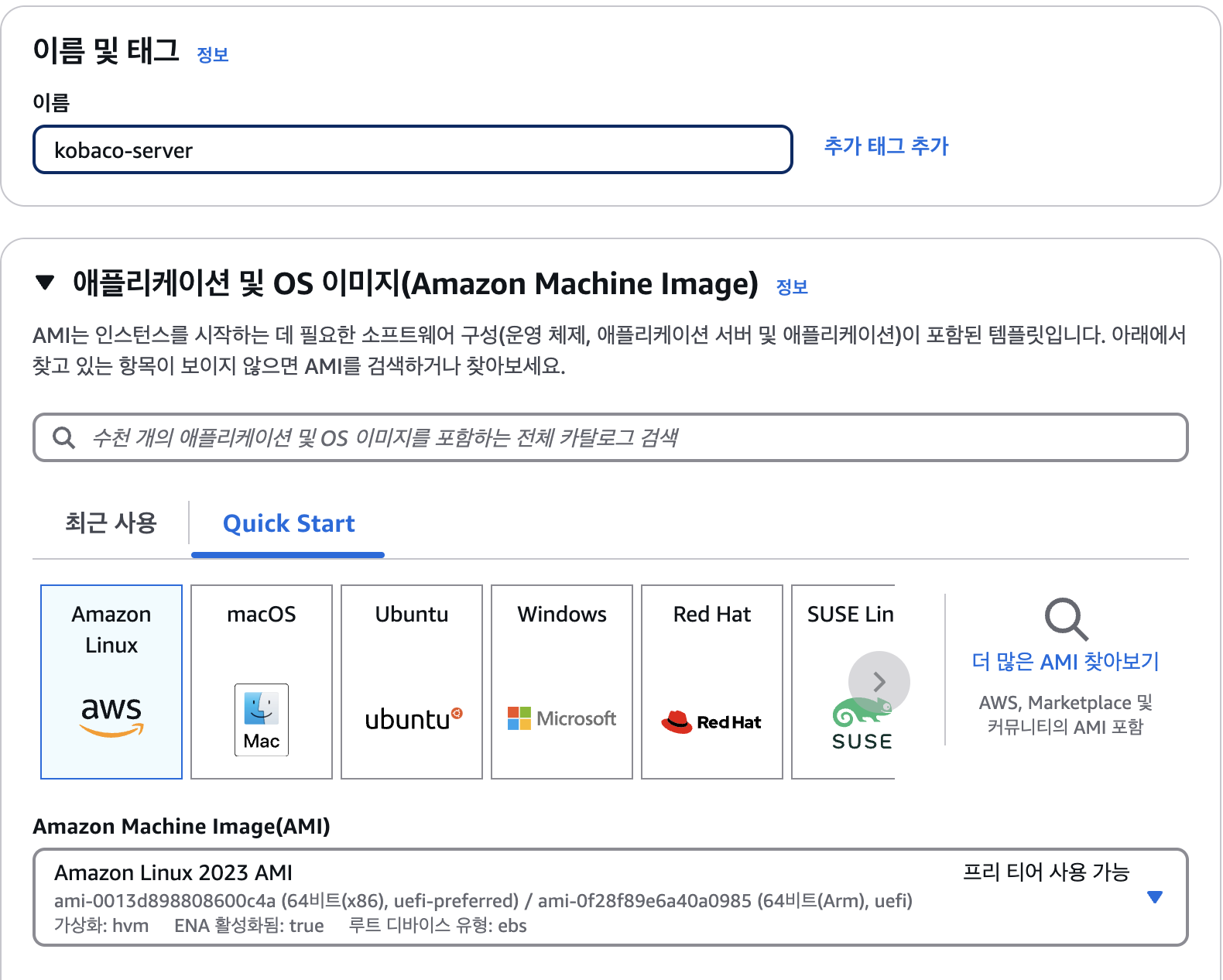Select the Amazon Linux card title
This screenshot has height=980, width=1223.
[x=111, y=629]
